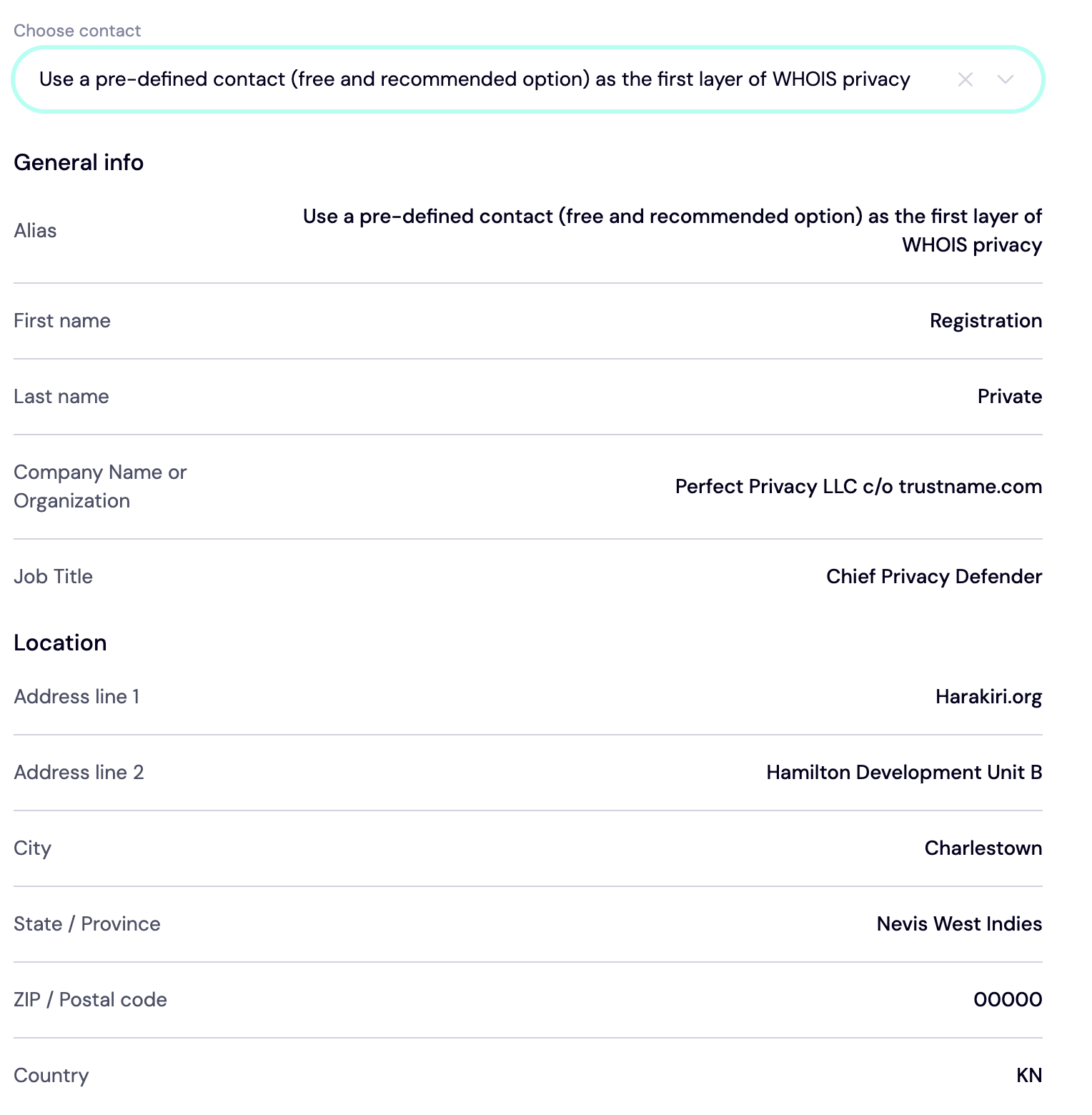Click the Perfect Privacy LLC company value
The height and width of the screenshot is (1115, 1092).
point(858,487)
